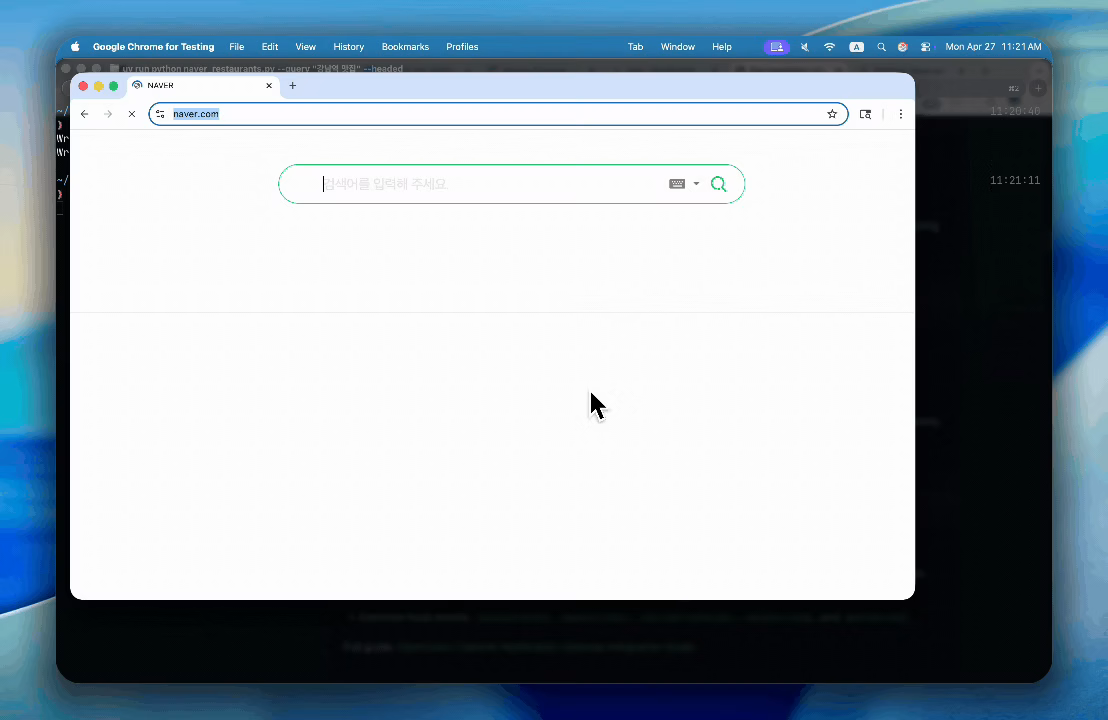Image resolution: width=1108 pixels, height=720 pixels.
Task: Open Spotlight search in the menu bar
Action: coord(881,47)
